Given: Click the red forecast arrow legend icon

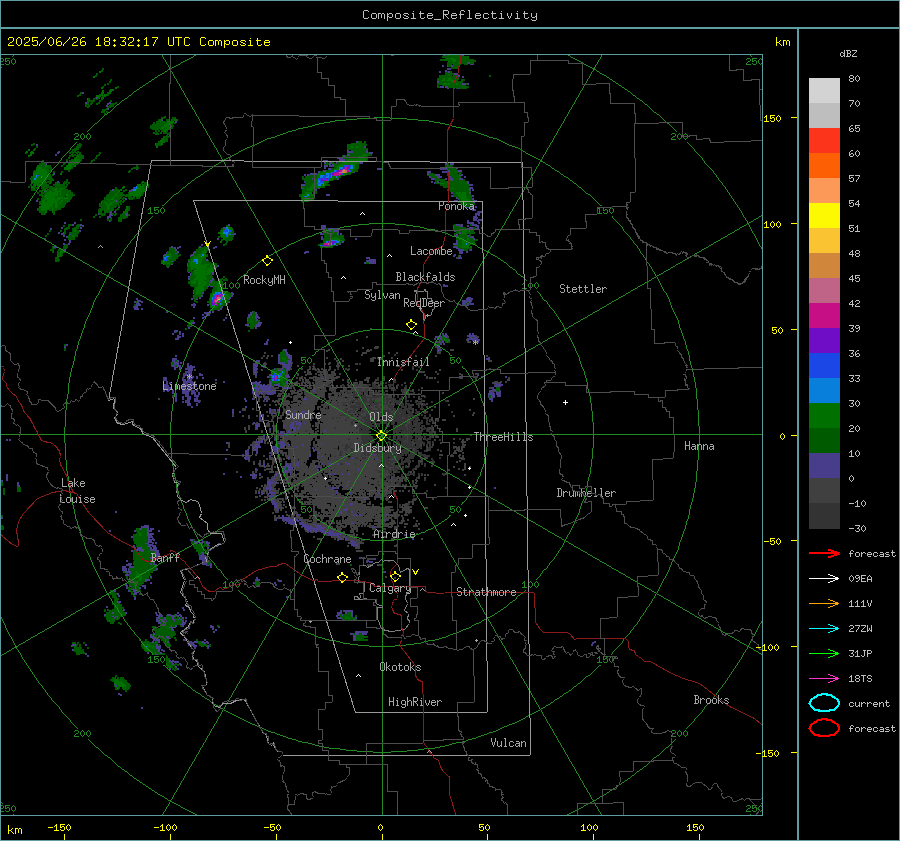Looking at the screenshot, I should 824,553.
